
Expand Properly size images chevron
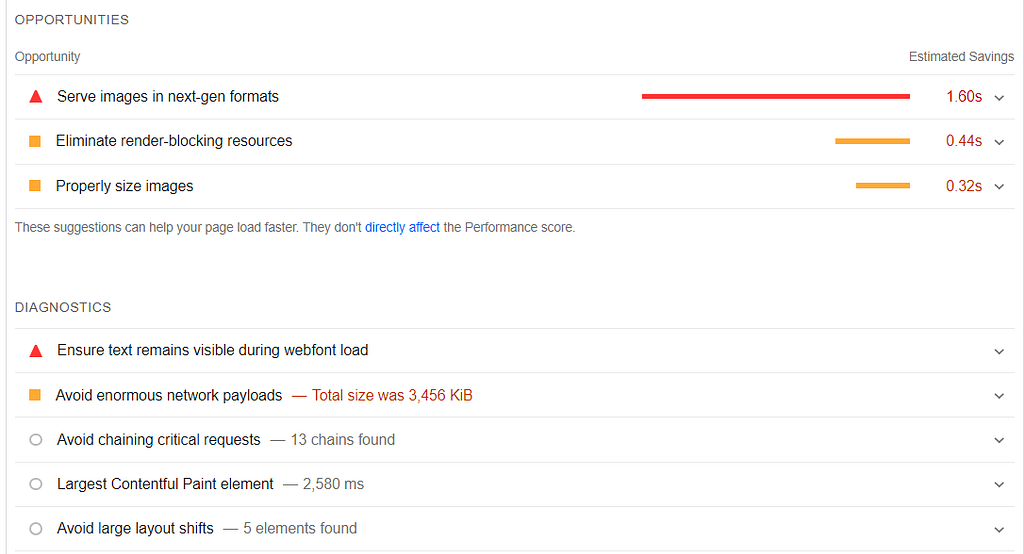tap(999, 187)
